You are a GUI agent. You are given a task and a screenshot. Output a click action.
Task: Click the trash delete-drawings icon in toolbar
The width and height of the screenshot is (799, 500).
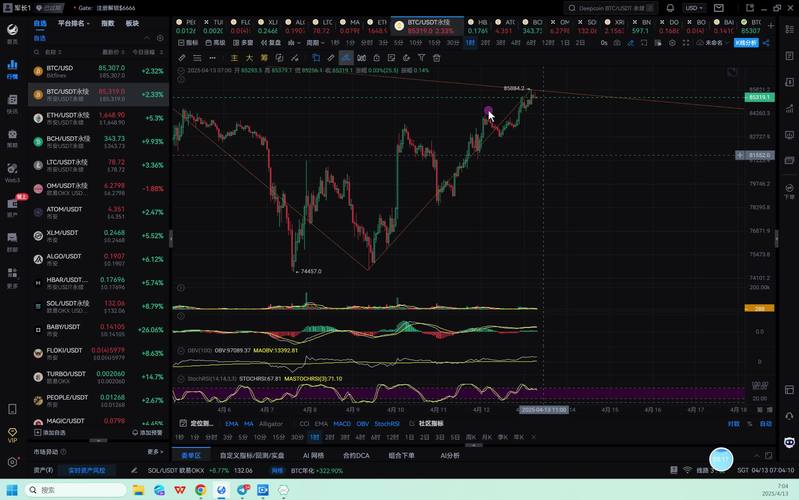[436, 58]
